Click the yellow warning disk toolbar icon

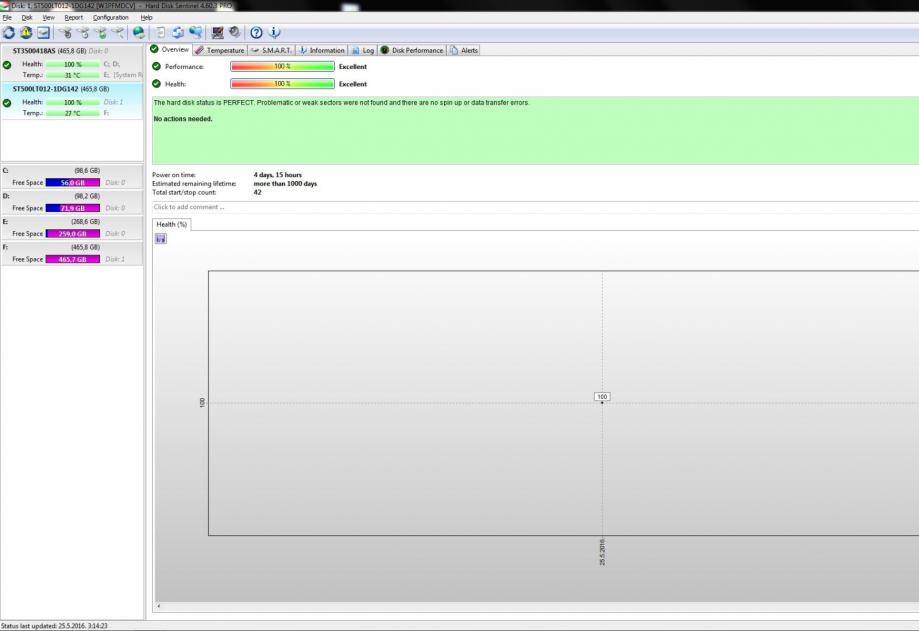[26, 33]
